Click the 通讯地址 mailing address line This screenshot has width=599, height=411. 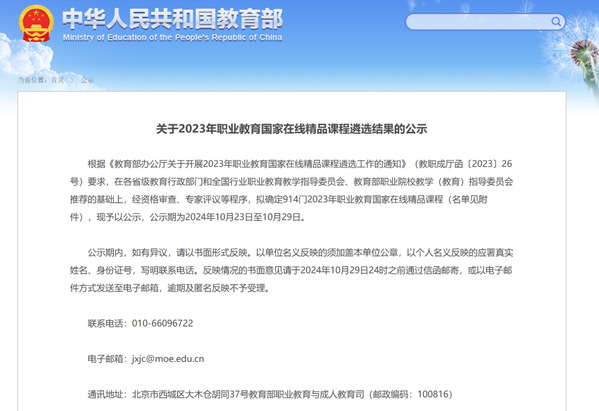pos(270,394)
